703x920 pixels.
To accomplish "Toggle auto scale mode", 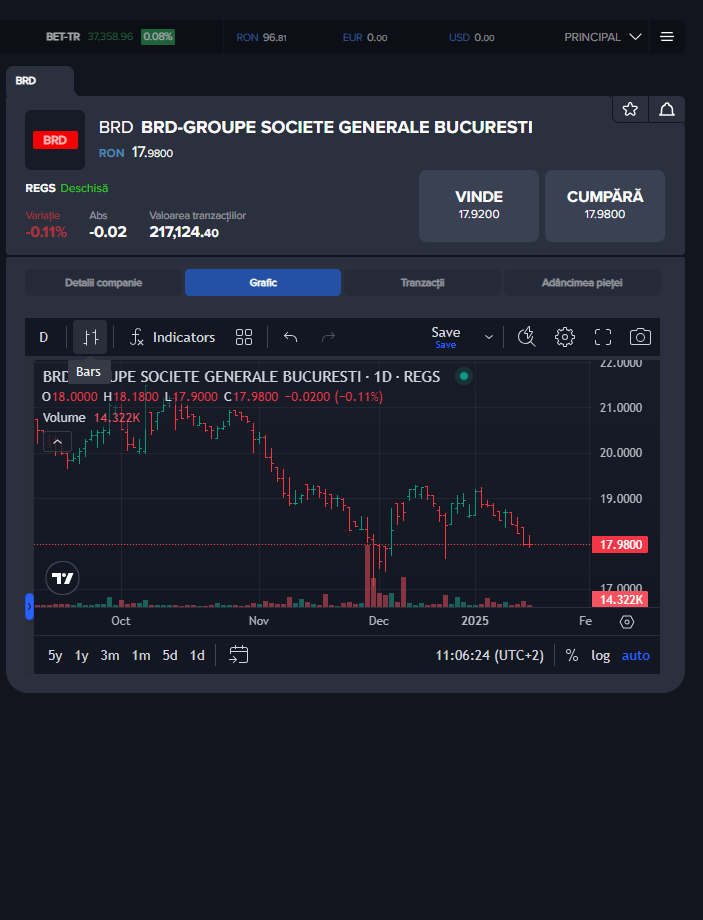I will tap(636, 655).
